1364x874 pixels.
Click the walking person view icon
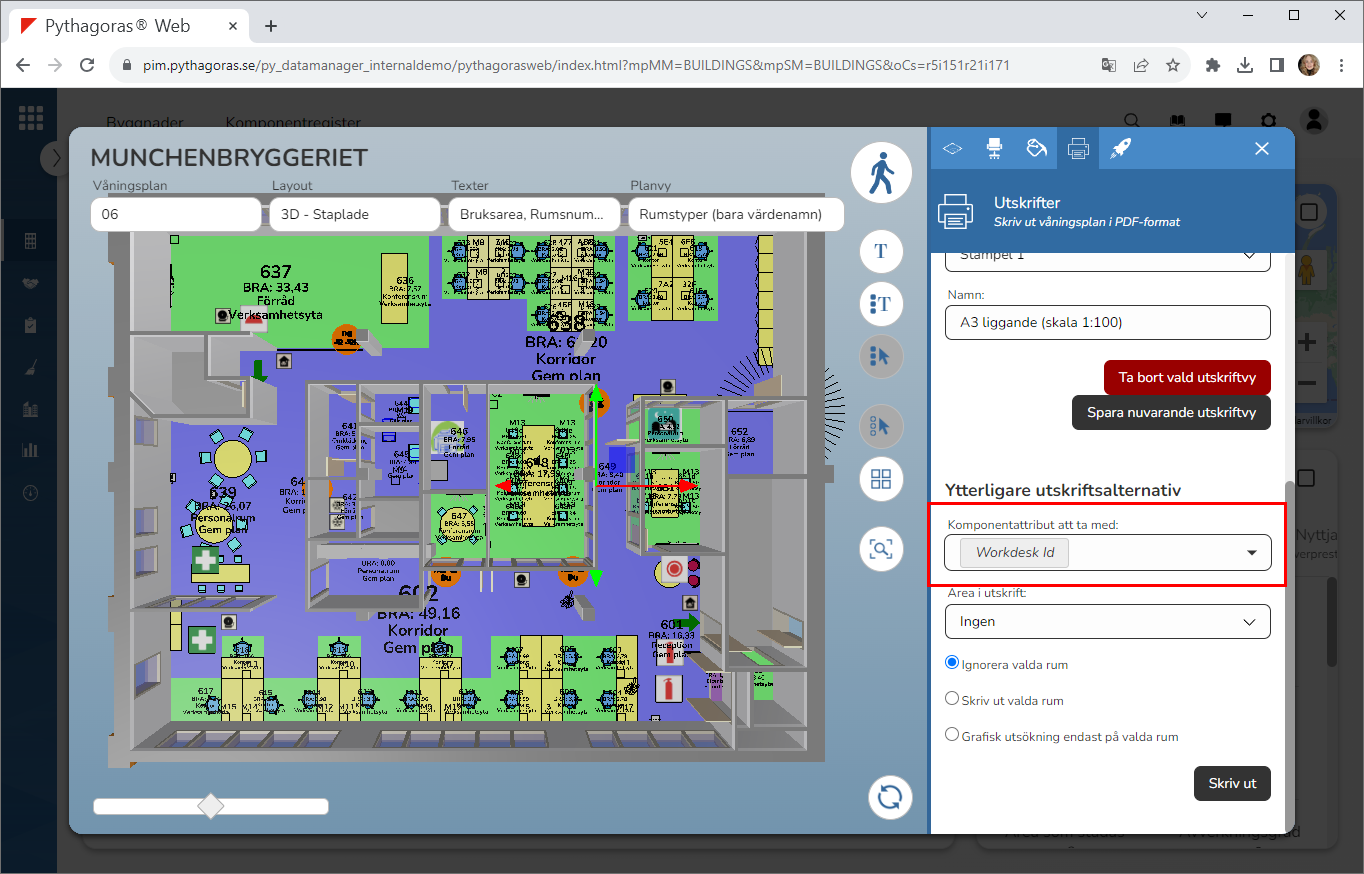click(x=881, y=173)
